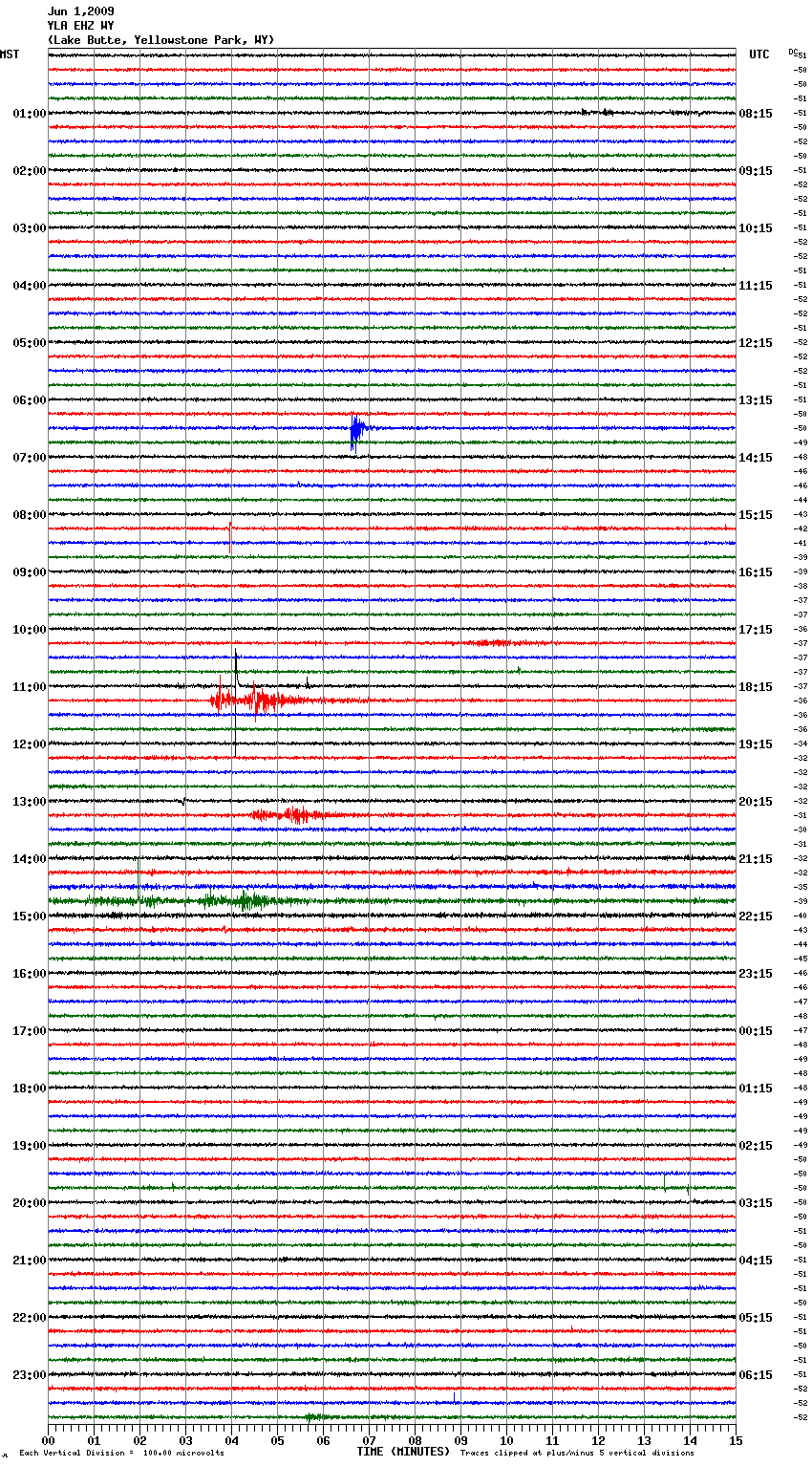The width and height of the screenshot is (812, 1466).
Task: Click the 14:15 UTC time label
Action: [x=756, y=458]
